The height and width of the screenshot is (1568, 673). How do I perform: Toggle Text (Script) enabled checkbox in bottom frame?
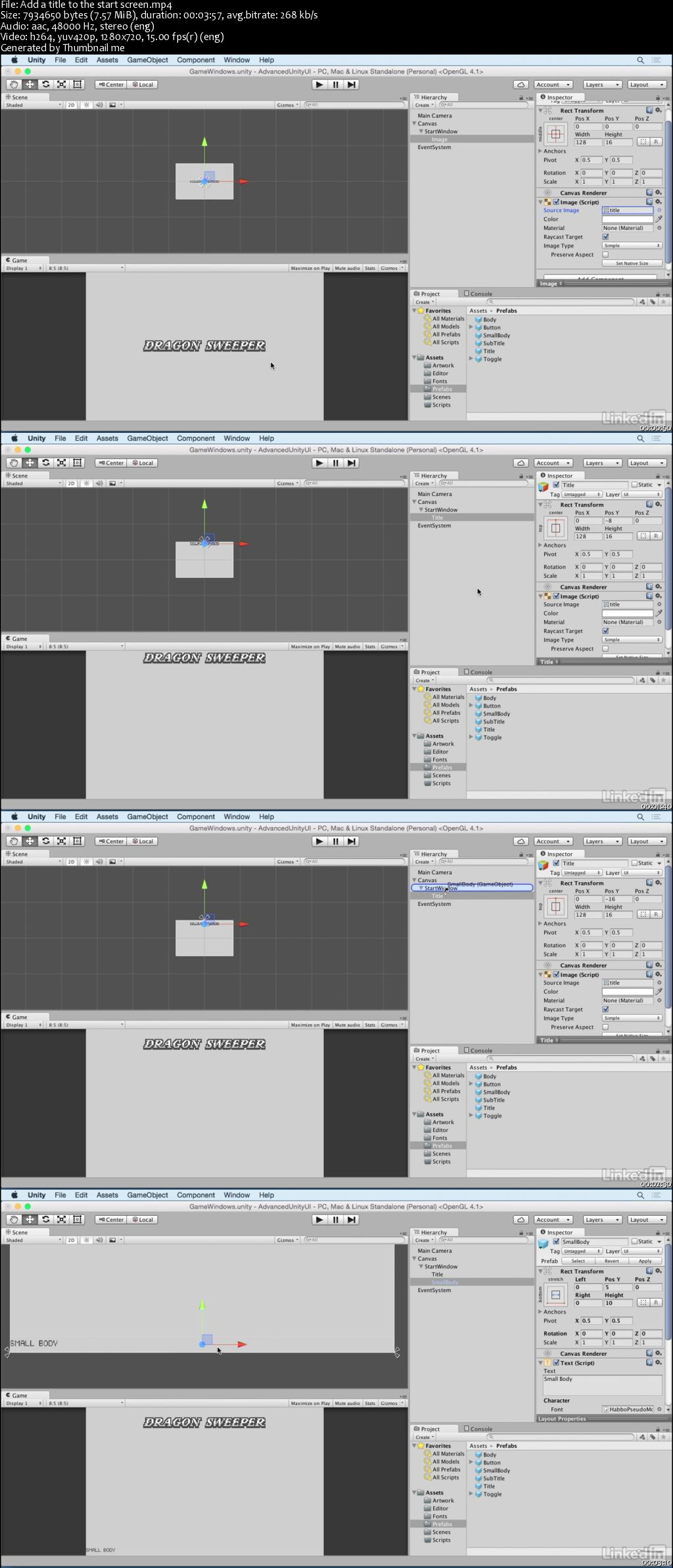[556, 1362]
